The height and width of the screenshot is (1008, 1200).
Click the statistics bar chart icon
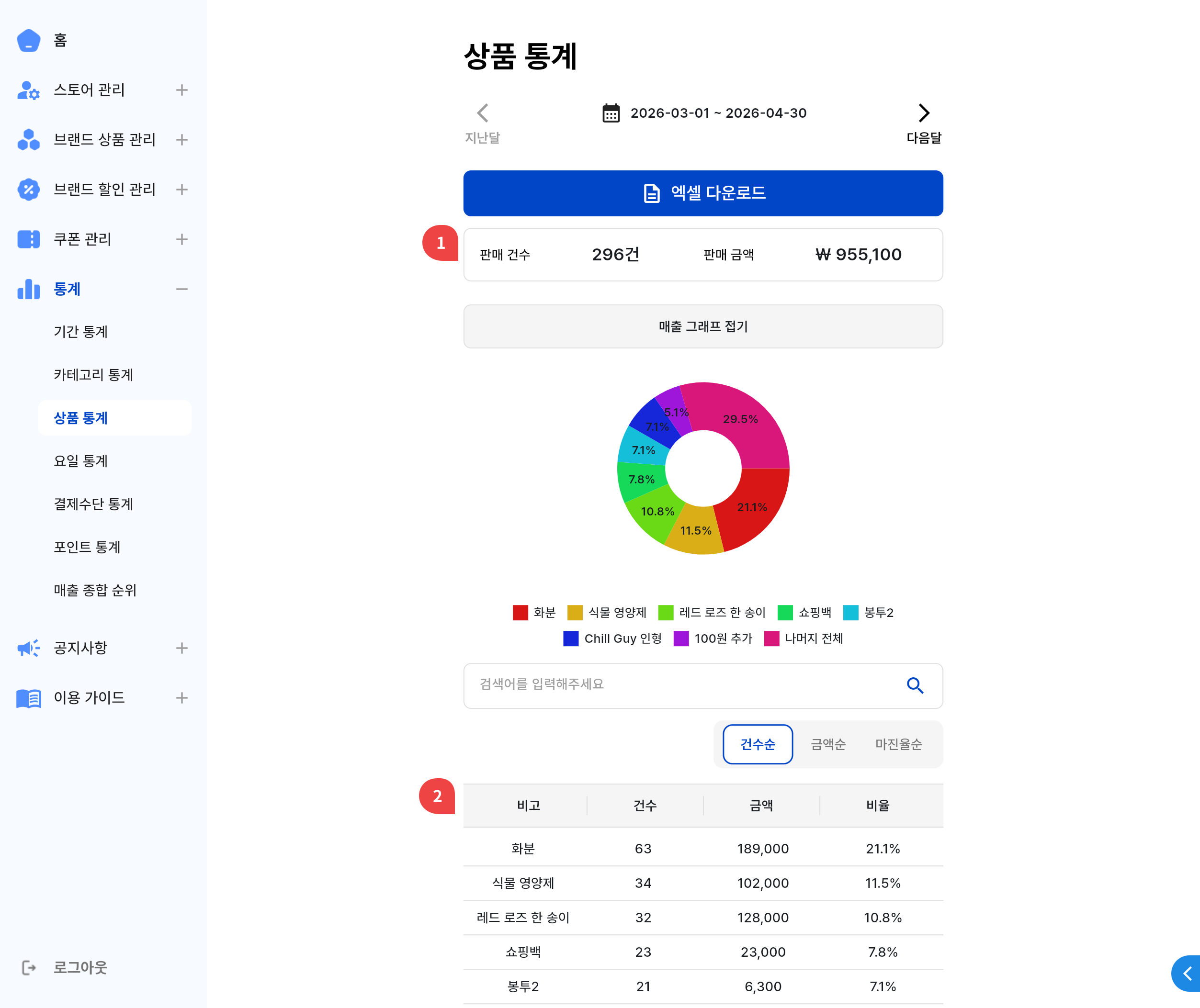29,289
